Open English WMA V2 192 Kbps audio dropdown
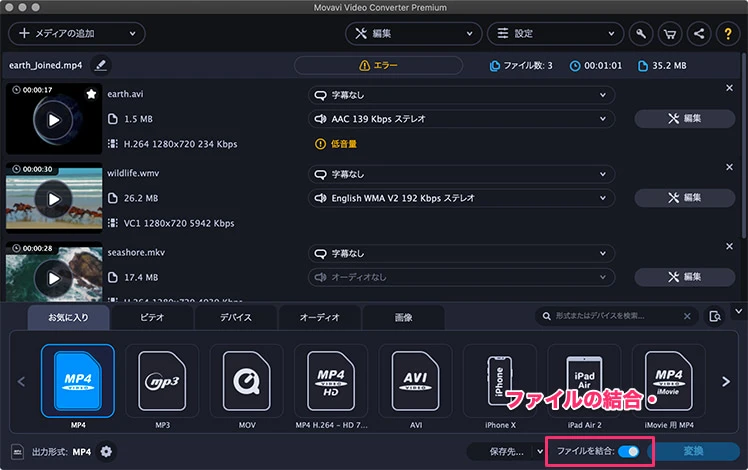The height and width of the screenshot is (470, 748). 461,198
